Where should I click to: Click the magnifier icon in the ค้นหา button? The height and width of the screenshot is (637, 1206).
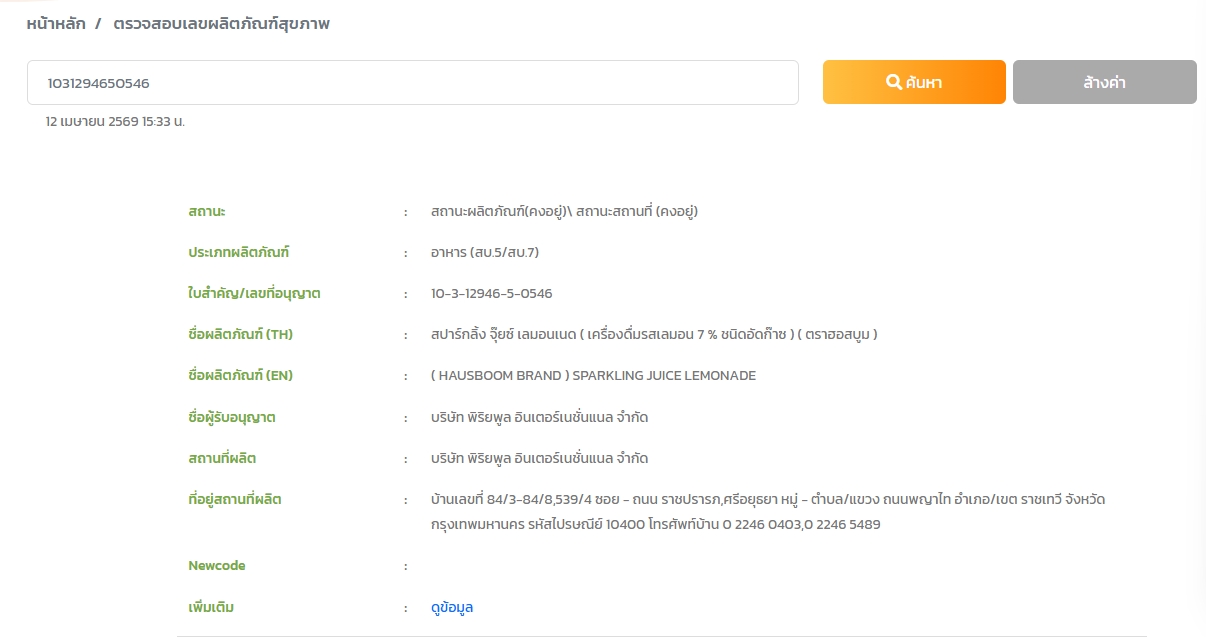click(x=894, y=82)
